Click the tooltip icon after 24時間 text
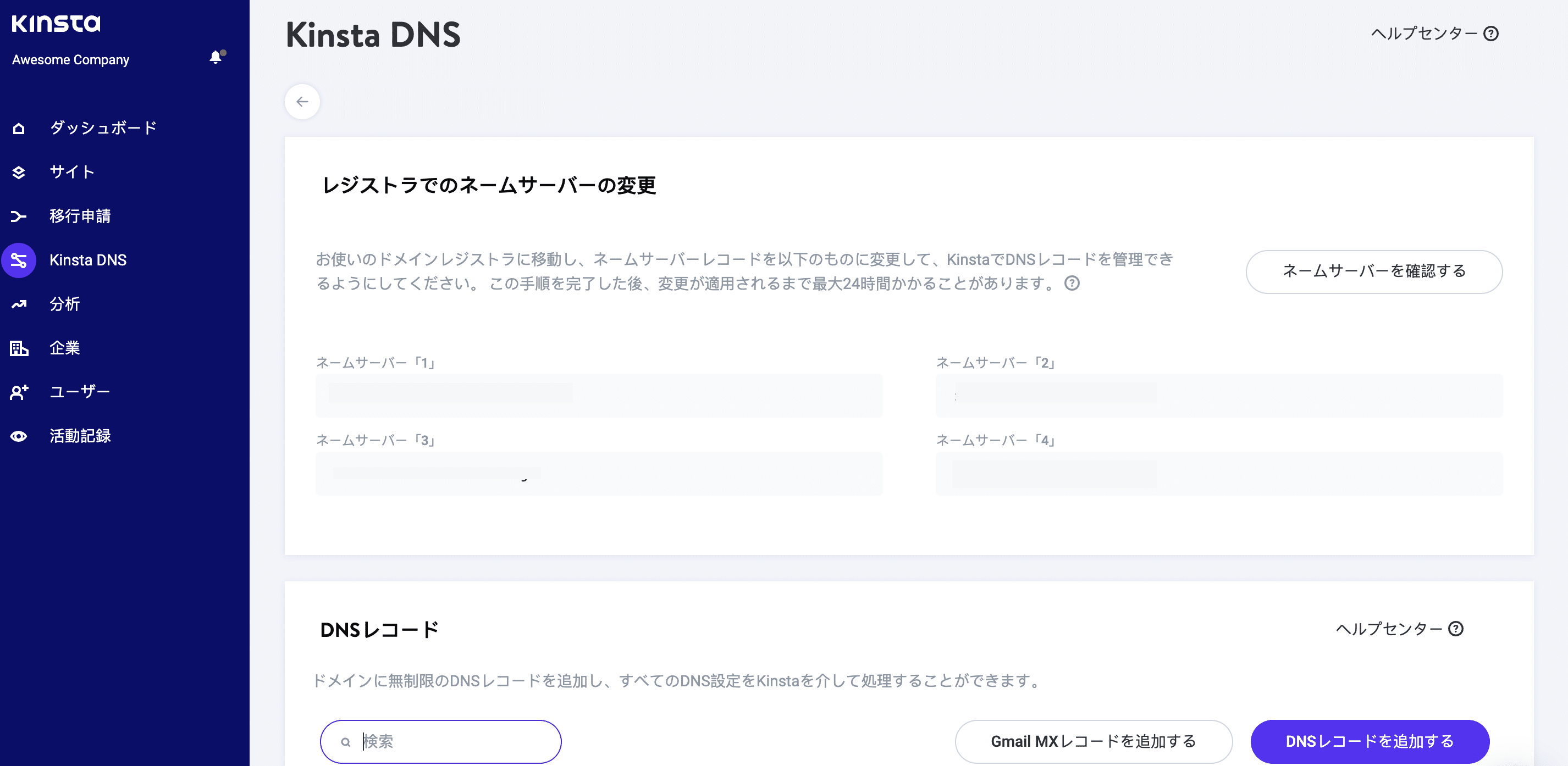Screen dimensions: 1568x766 pyautogui.click(x=1073, y=284)
